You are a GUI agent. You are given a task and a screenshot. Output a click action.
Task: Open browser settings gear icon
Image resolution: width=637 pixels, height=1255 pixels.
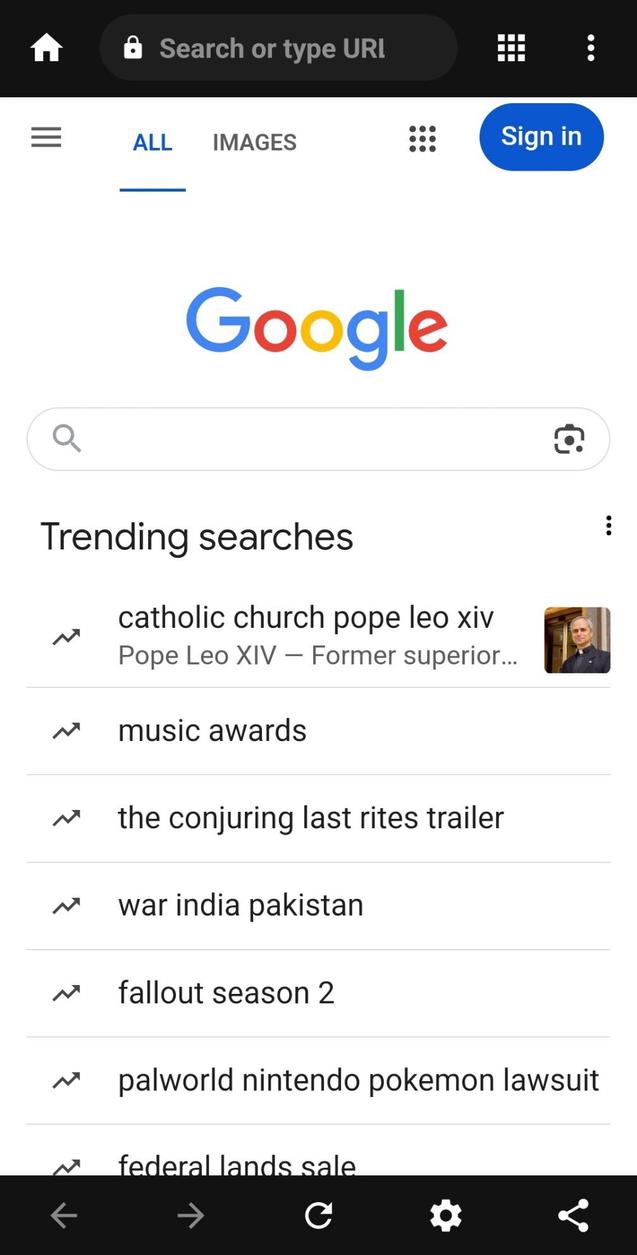point(445,1215)
